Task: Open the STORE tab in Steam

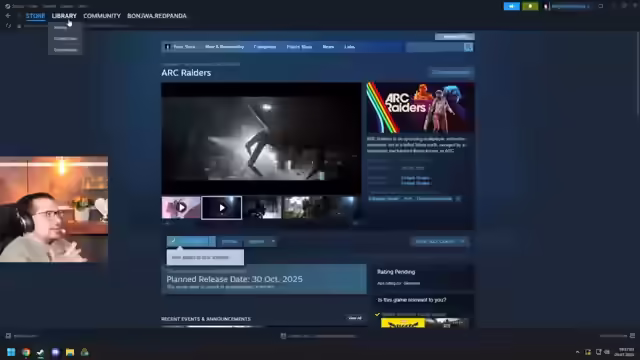Action: pos(35,16)
